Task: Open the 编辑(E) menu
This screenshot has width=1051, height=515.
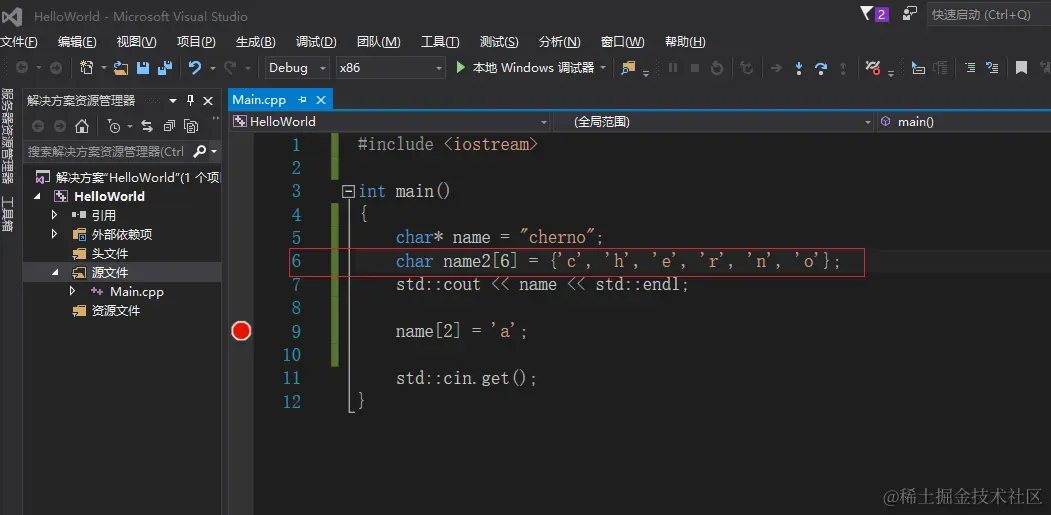Action: (77, 42)
